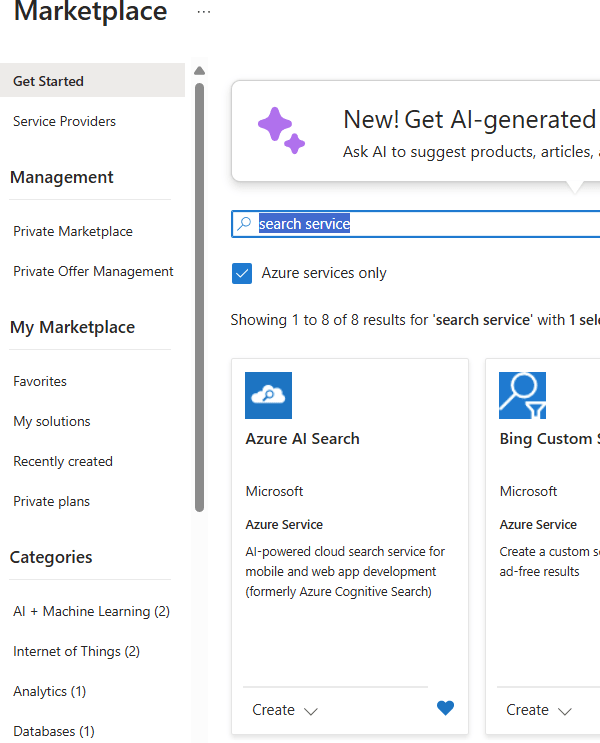Select AI + Machine Learning category
Image resolution: width=600 pixels, height=743 pixels.
(x=91, y=611)
